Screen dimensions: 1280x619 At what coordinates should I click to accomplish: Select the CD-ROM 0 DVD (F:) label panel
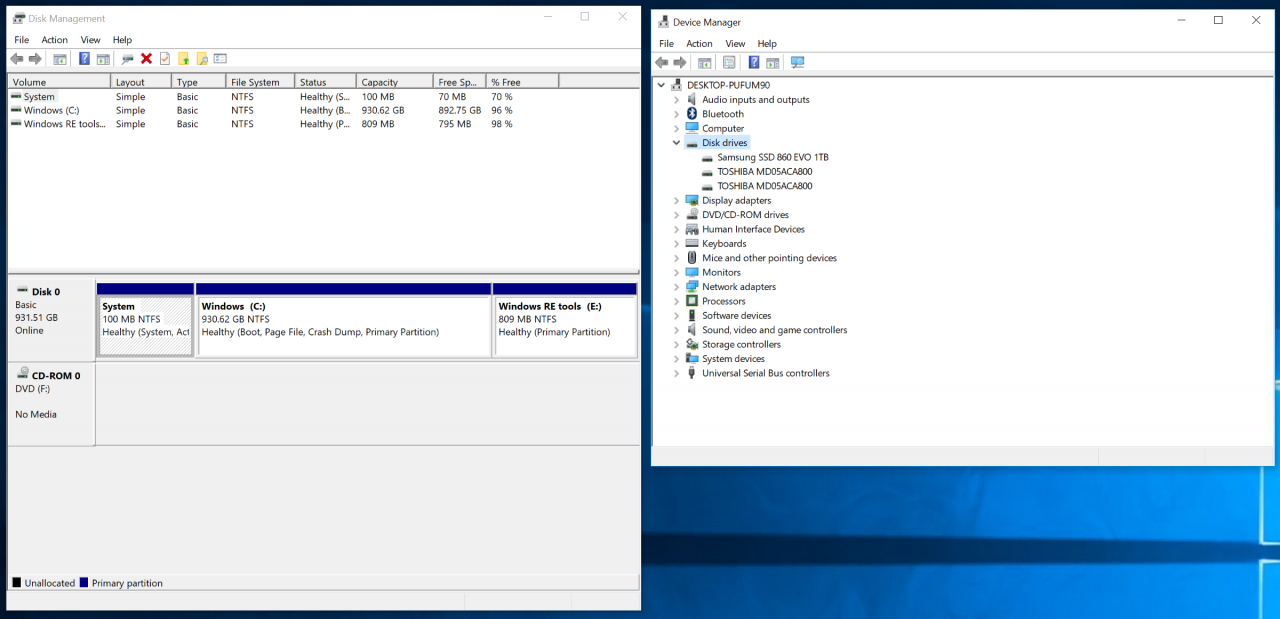(51, 404)
